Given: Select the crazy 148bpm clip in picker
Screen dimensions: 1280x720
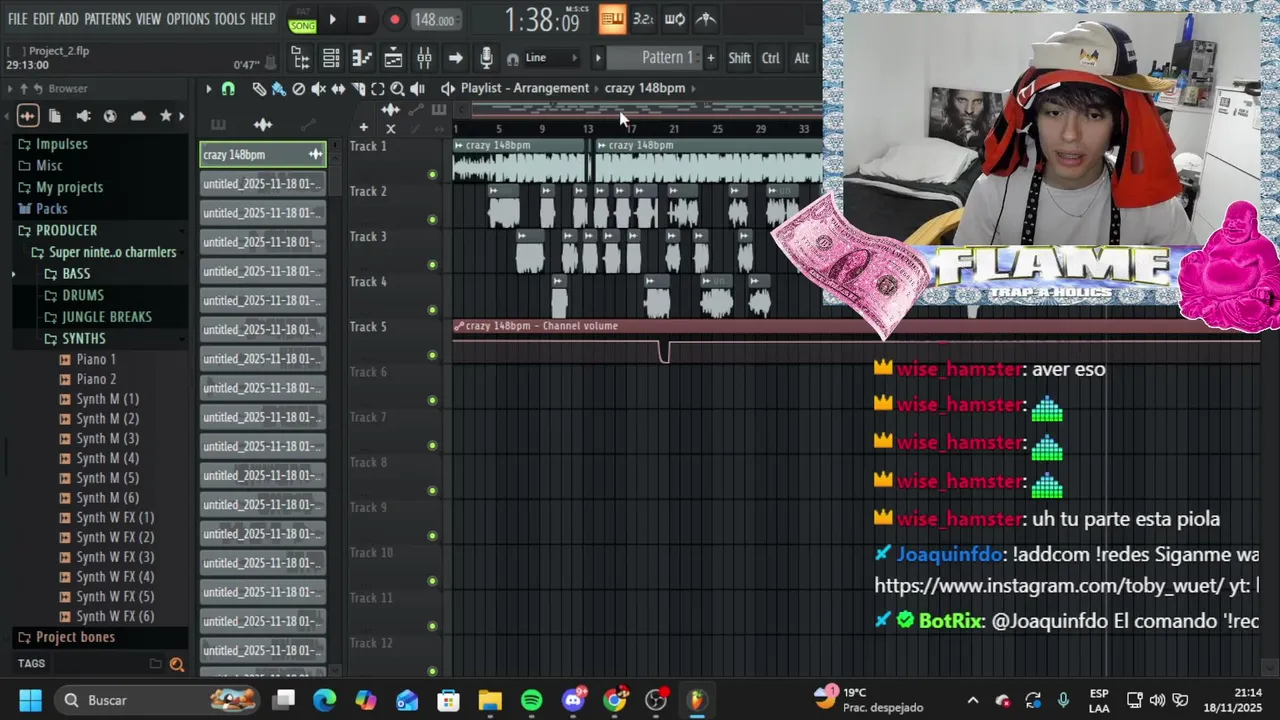Looking at the screenshot, I should click(263, 155).
